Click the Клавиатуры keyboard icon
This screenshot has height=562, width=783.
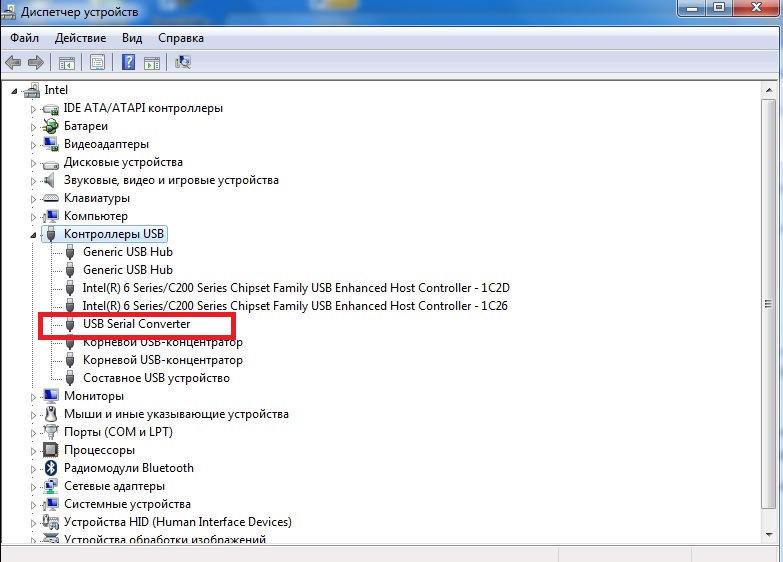point(50,198)
